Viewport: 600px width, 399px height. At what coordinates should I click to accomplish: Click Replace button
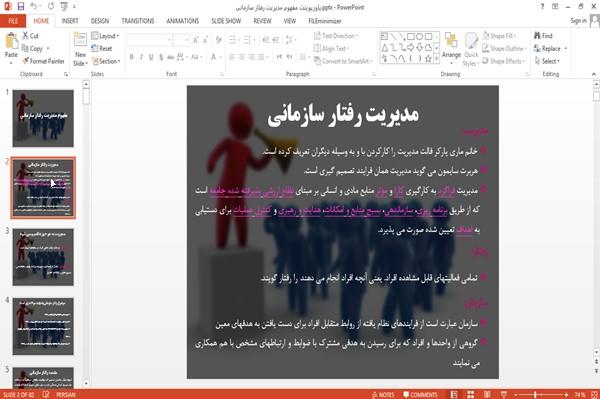[550, 48]
